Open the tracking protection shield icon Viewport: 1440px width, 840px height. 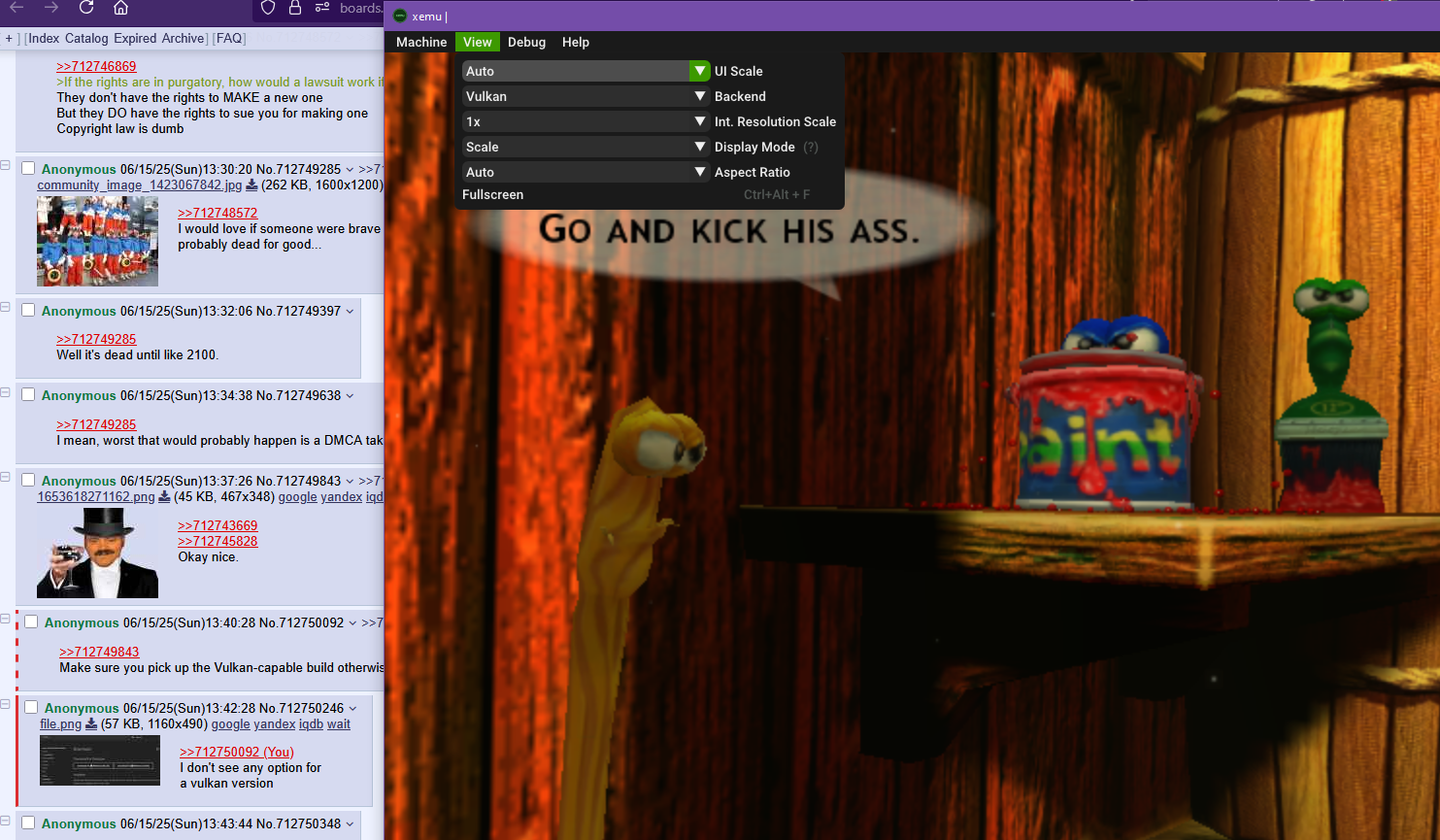pyautogui.click(x=268, y=8)
